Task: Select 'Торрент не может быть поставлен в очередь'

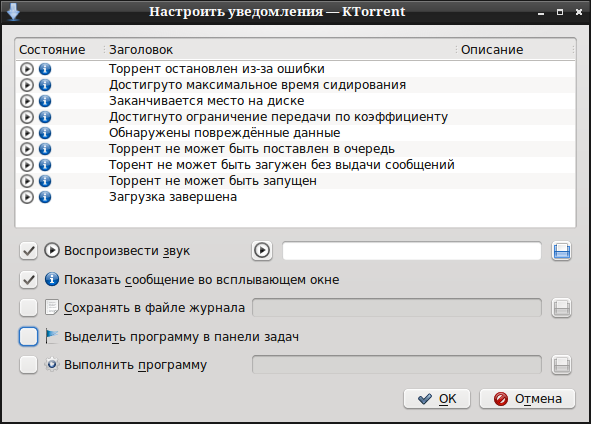Action: [296, 149]
